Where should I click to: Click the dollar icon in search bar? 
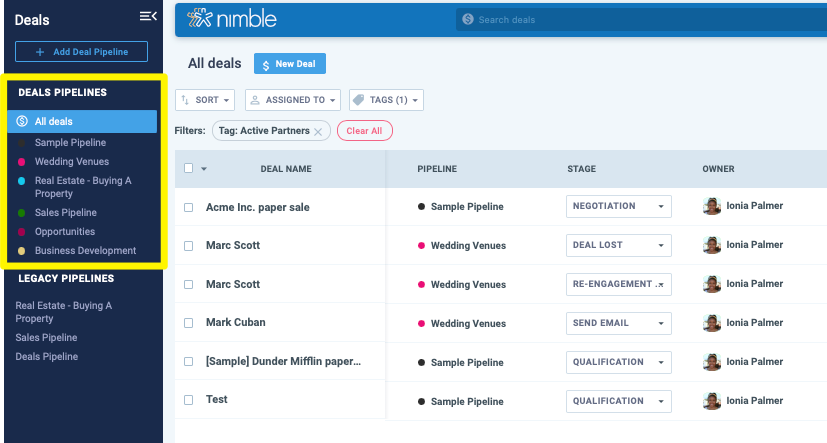point(468,20)
